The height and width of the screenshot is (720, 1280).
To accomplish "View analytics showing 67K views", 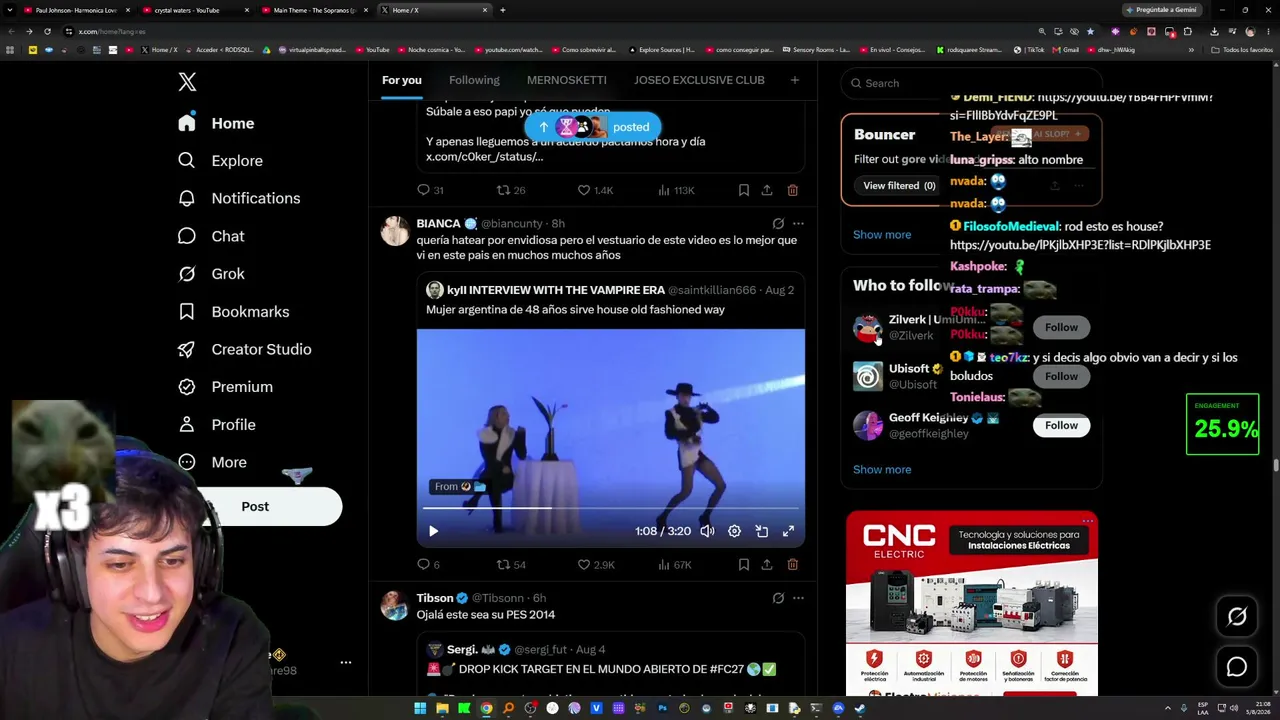I will coord(674,565).
